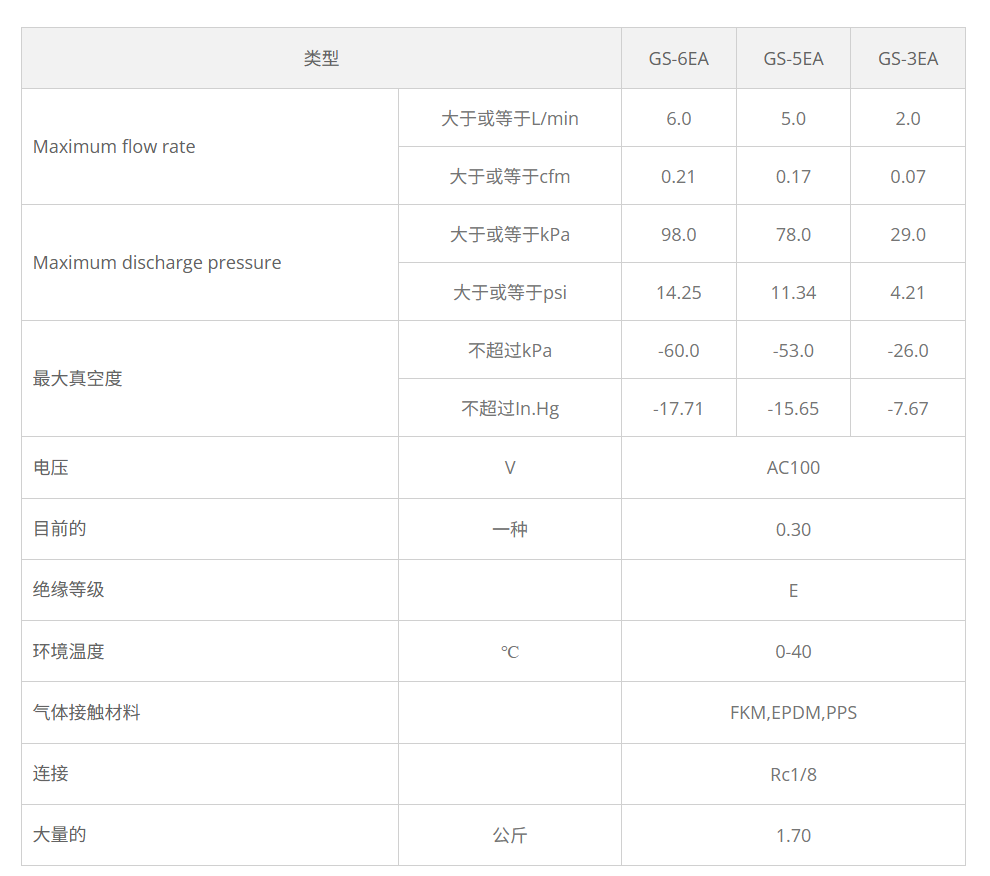Click the Maximum discharge pressure label
The height and width of the screenshot is (876, 990).
[x=157, y=263]
